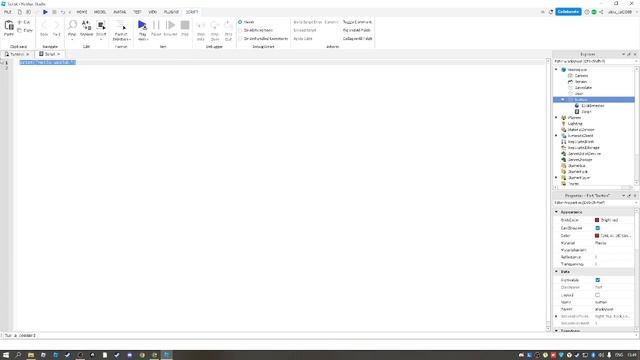Switch to the AVATAR ribbon tab
This screenshot has width=640, height=360.
[x=120, y=12]
